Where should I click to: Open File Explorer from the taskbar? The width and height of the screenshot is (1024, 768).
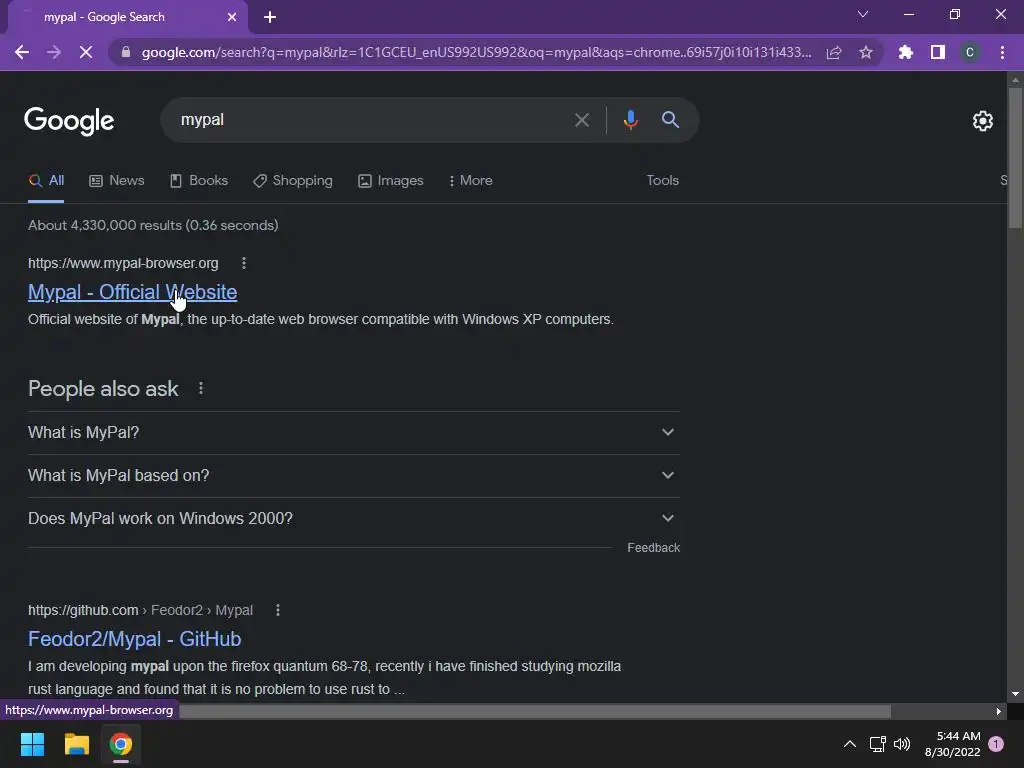[76, 744]
